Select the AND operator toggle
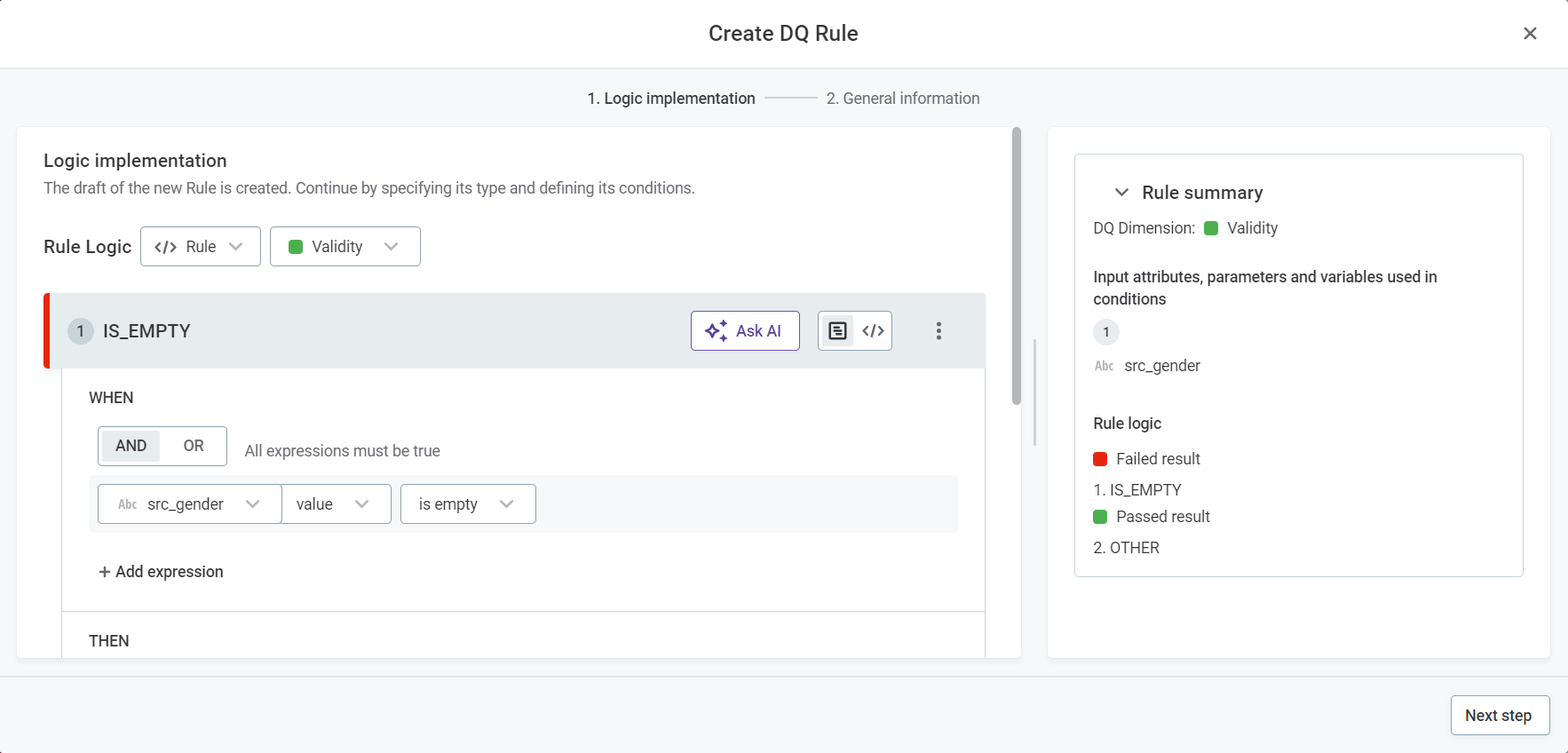1568x753 pixels. pyautogui.click(x=131, y=446)
